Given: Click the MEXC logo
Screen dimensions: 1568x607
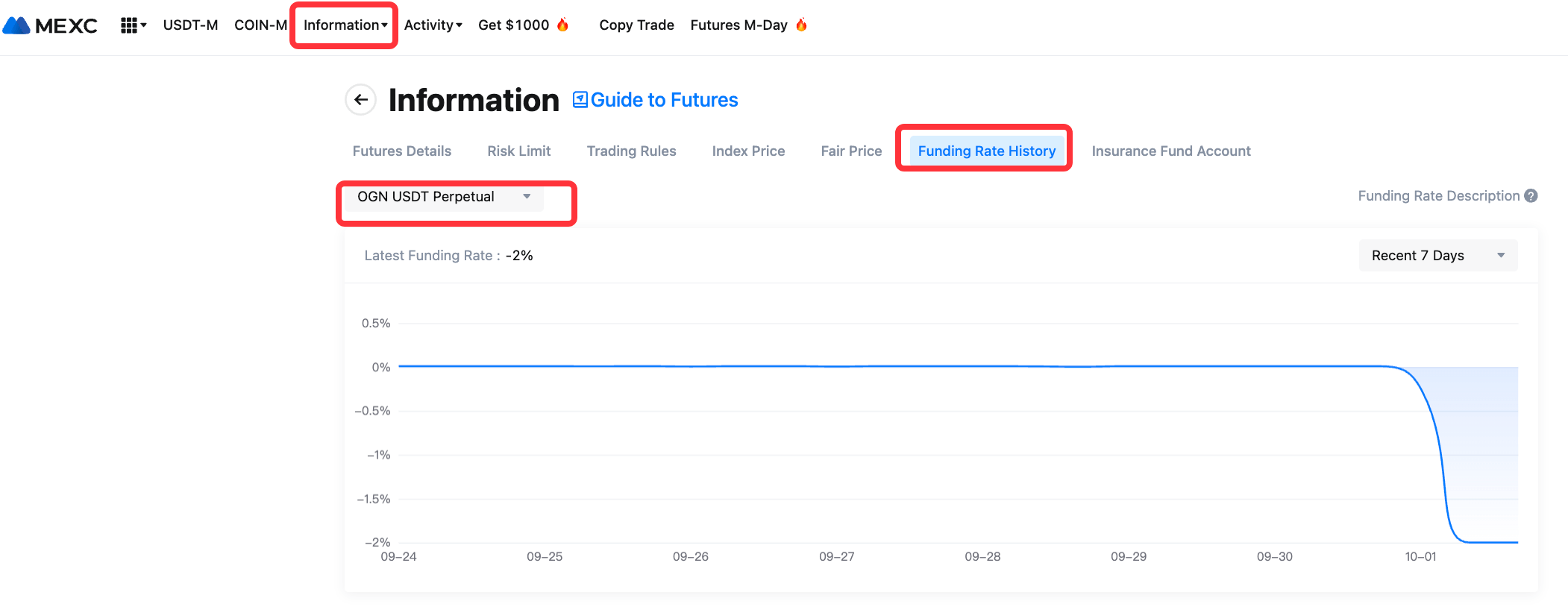Looking at the screenshot, I should (50, 25).
